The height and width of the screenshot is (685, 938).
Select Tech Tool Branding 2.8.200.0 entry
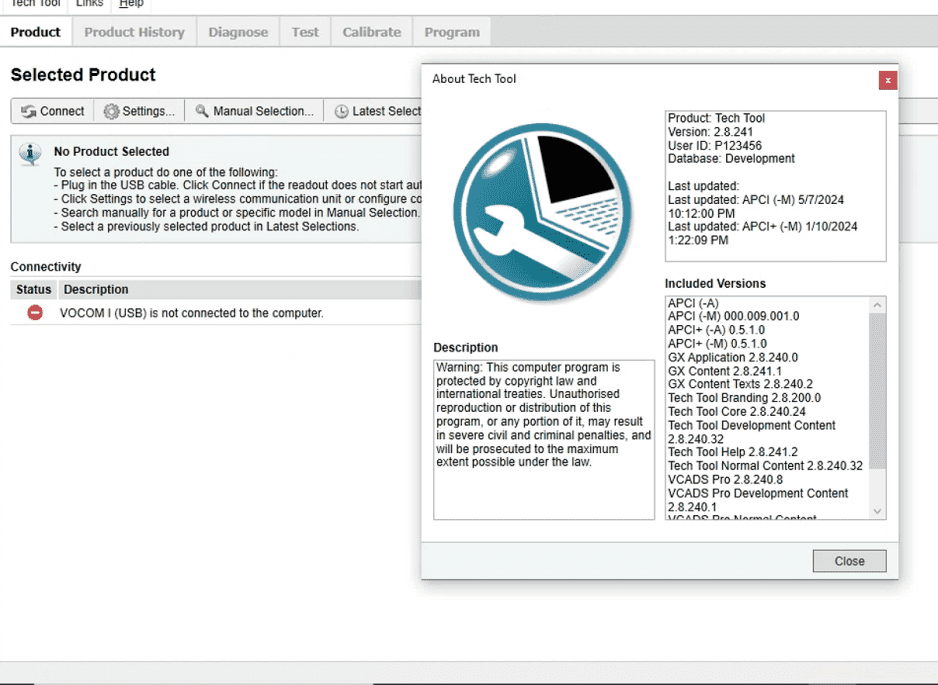pos(744,398)
